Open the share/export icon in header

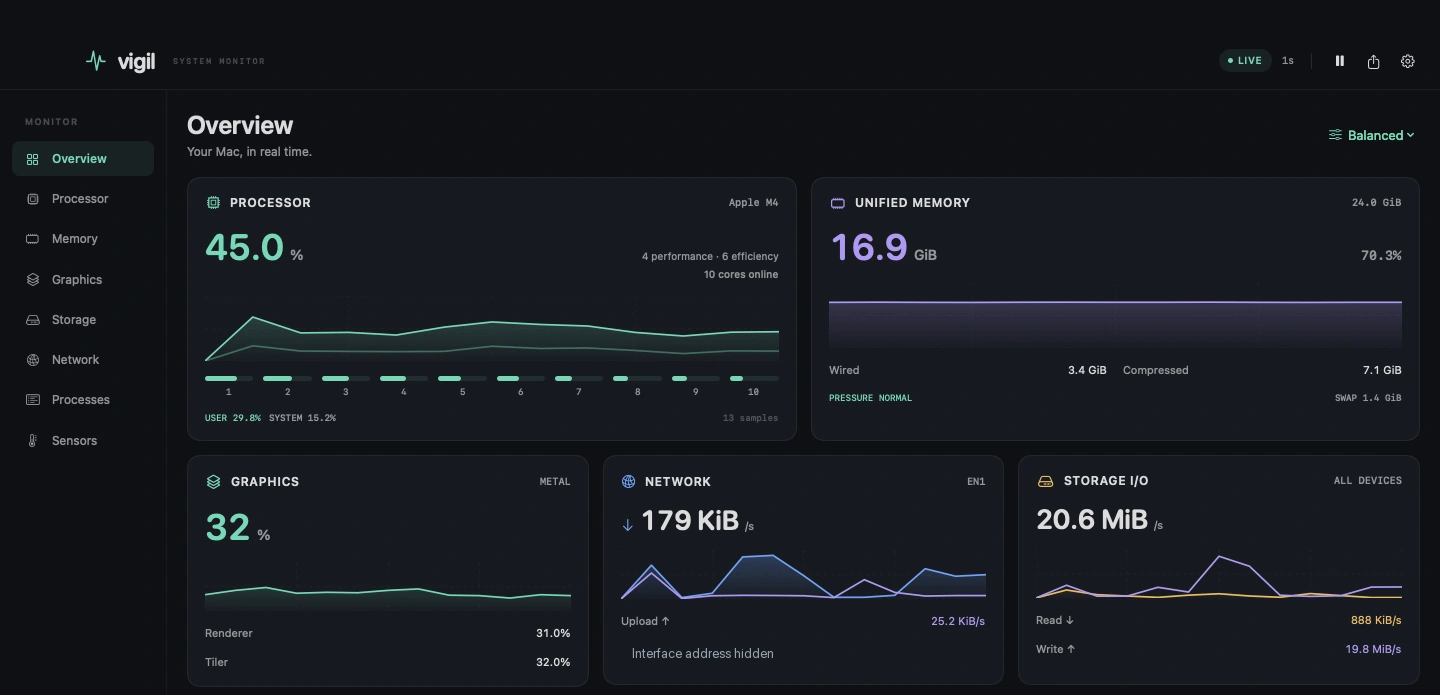pyautogui.click(x=1374, y=61)
